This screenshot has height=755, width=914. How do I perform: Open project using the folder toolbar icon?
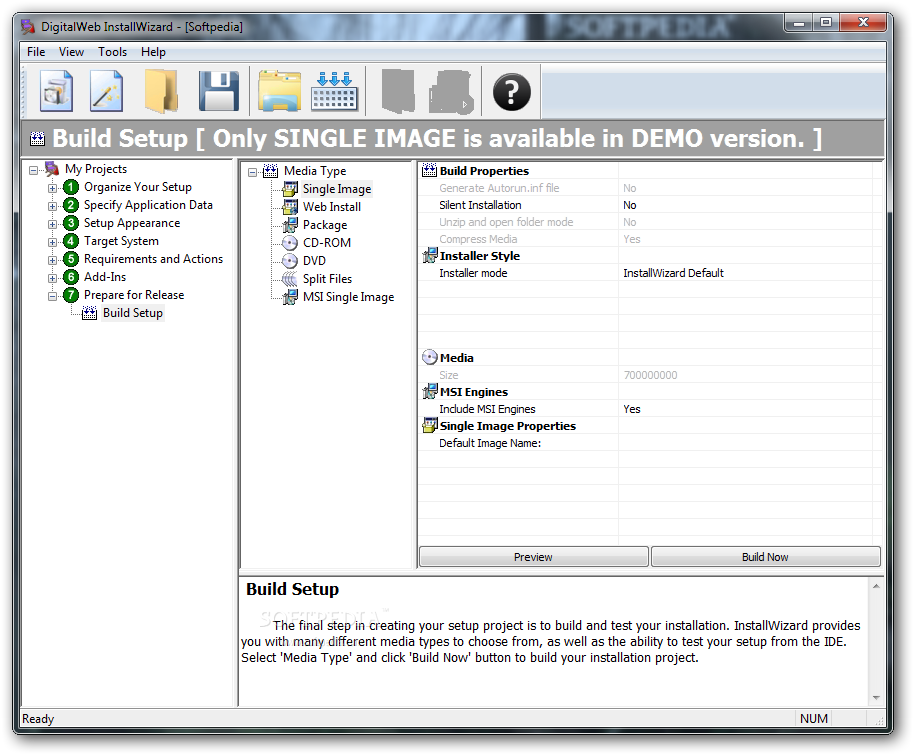point(161,91)
